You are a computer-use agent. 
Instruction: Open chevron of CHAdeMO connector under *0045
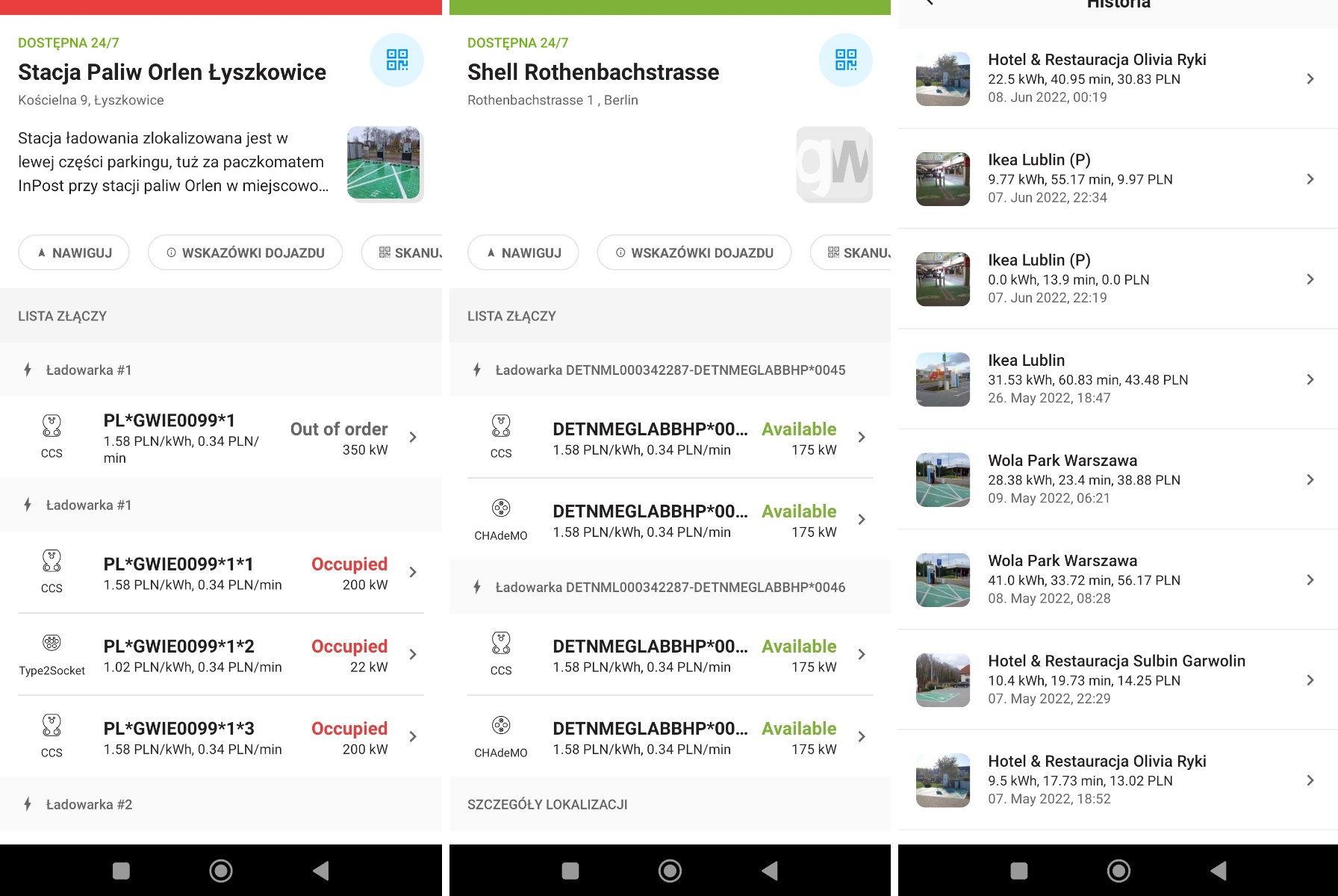862,519
